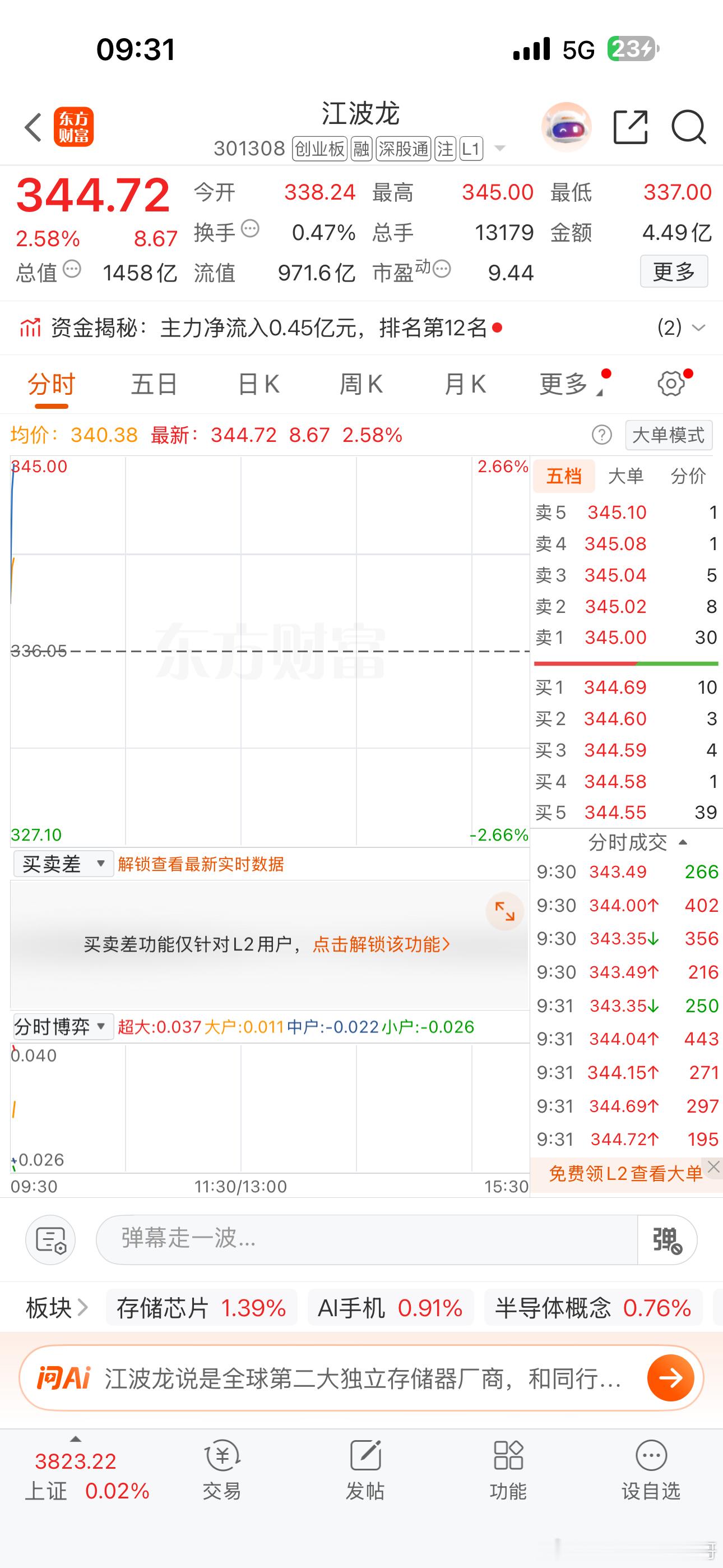
Task: Open chart settings gear icon
Action: 671,384
